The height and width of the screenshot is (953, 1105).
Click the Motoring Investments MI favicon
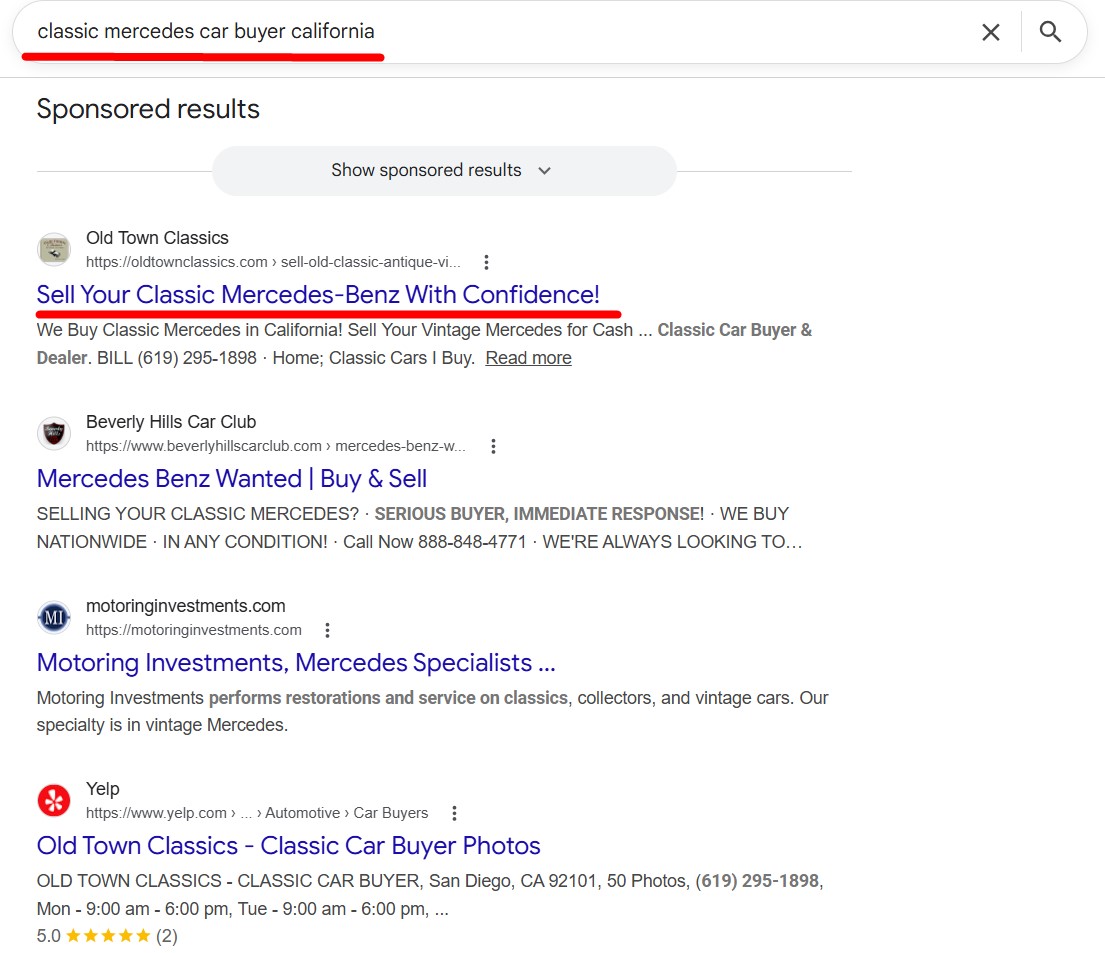click(54, 618)
